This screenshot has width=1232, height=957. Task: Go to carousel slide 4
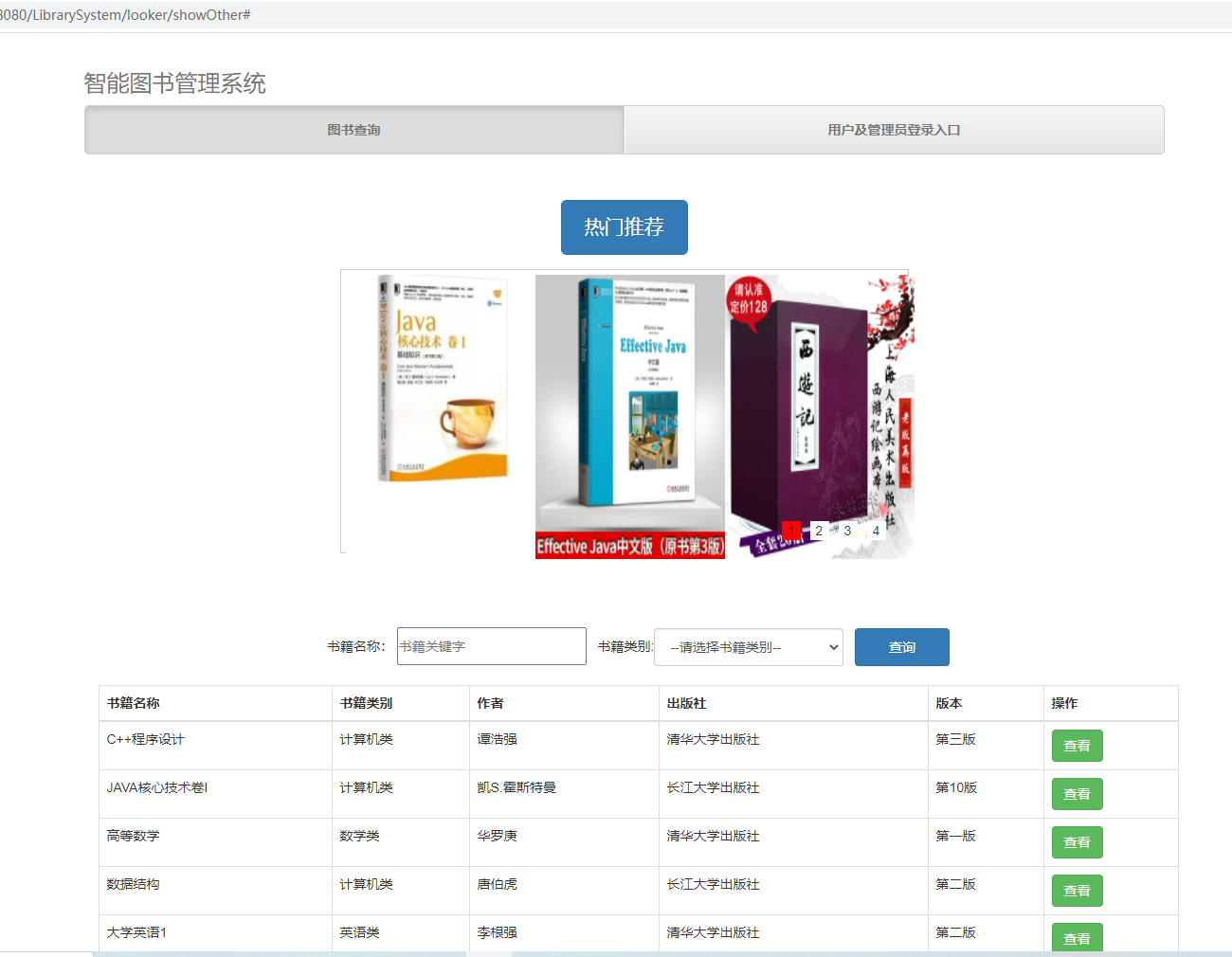[876, 531]
